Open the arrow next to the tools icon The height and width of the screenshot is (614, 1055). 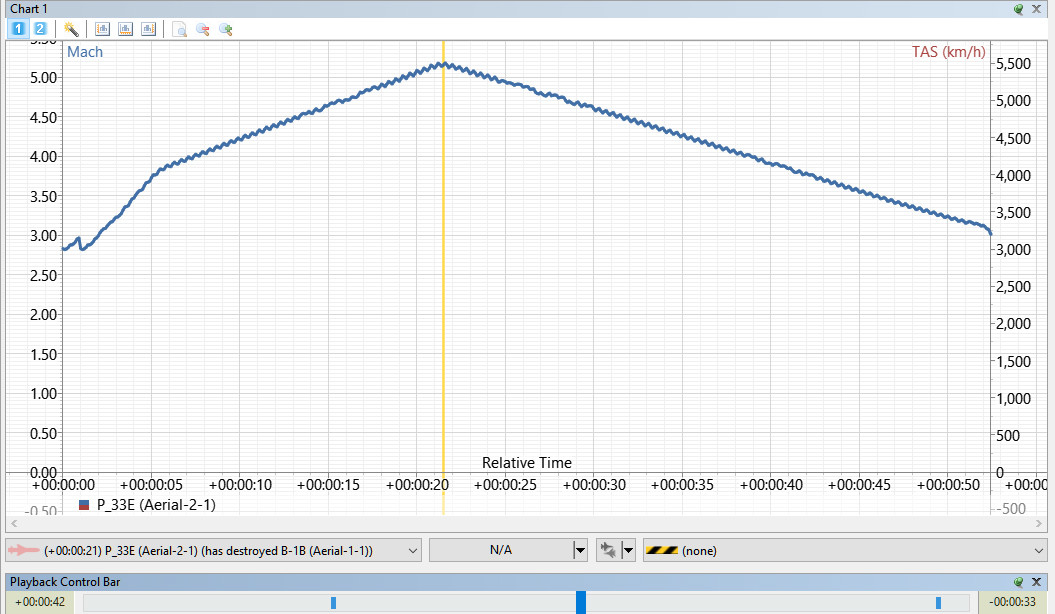click(628, 551)
